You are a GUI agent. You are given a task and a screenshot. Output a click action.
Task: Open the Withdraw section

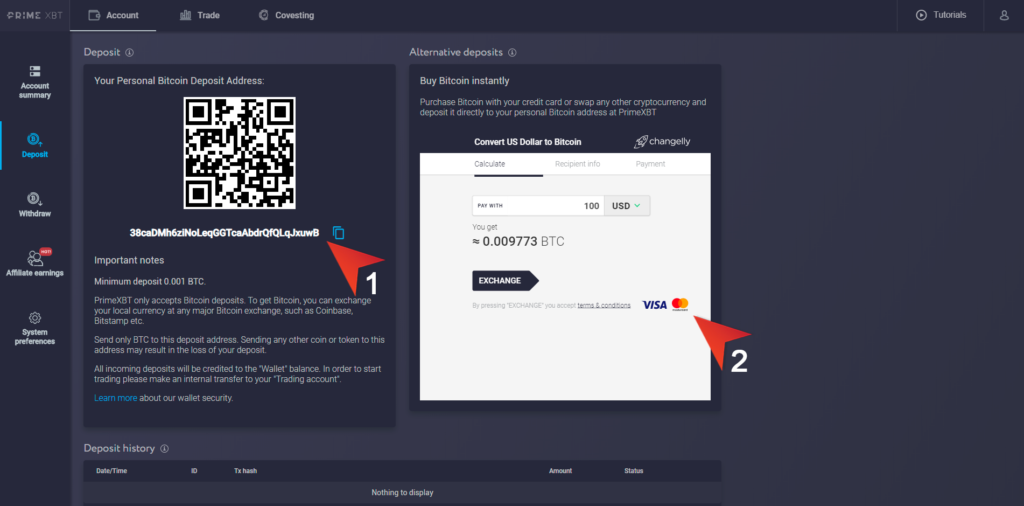click(x=35, y=205)
